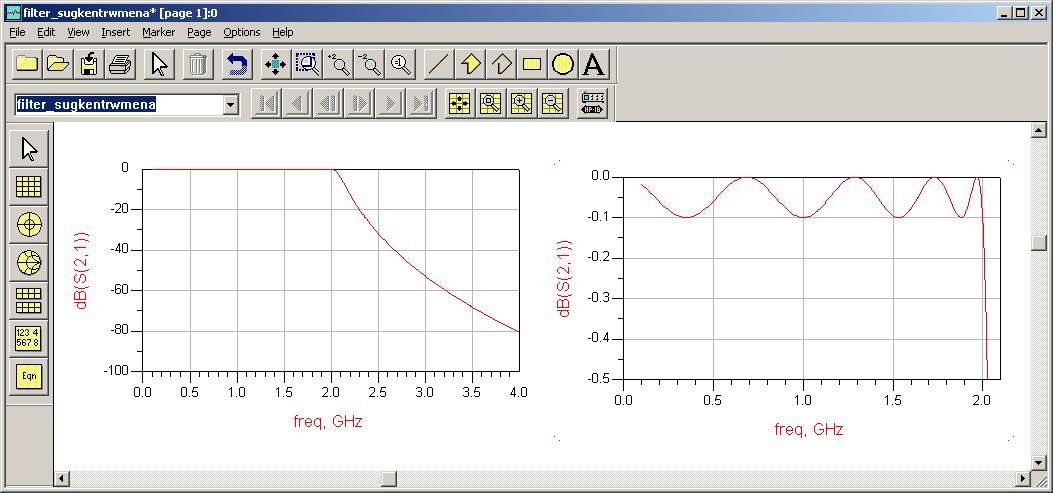The height and width of the screenshot is (493, 1053).
Task: Insert an equation with Eqn button
Action: (29, 376)
